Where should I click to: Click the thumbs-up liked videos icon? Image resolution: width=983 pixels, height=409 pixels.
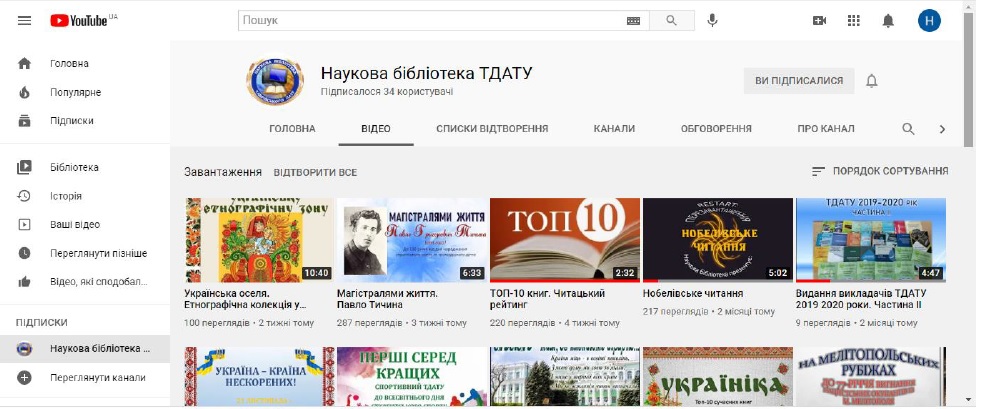24,282
